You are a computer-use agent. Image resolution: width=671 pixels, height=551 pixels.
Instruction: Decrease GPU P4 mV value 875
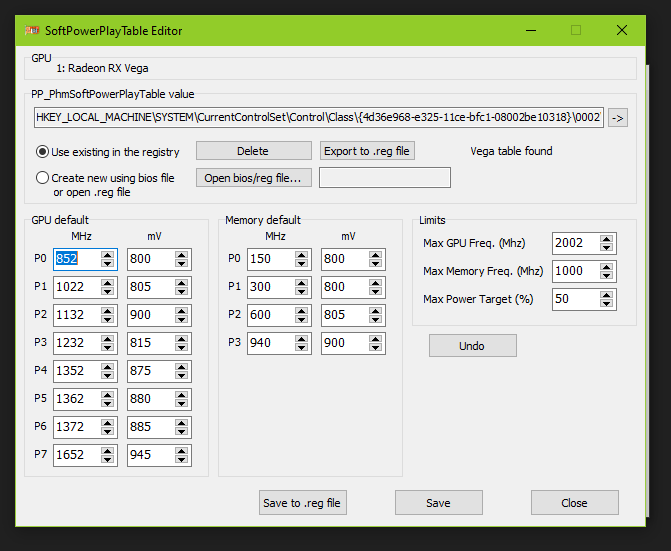[x=181, y=376]
